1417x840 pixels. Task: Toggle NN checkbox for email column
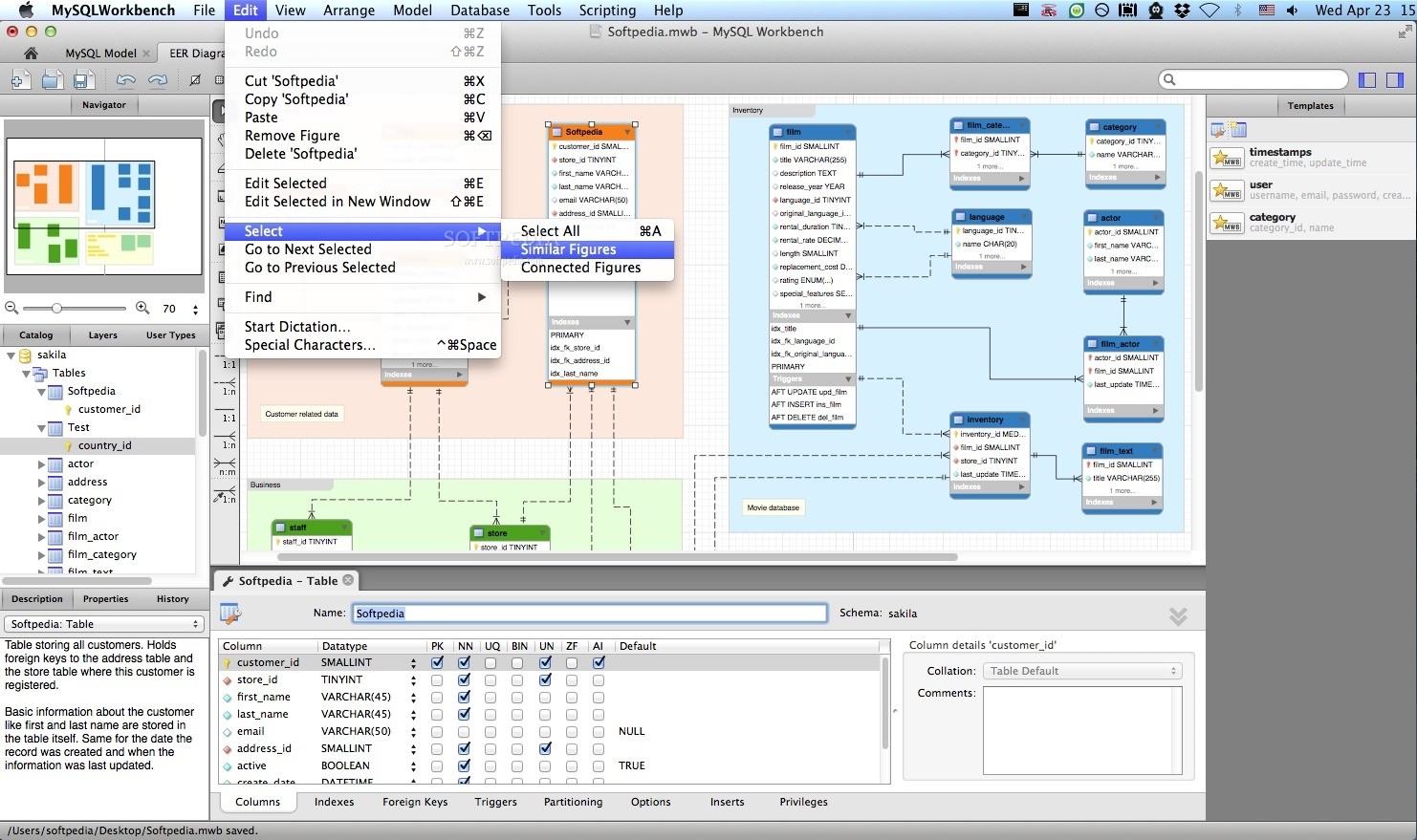[x=464, y=731]
